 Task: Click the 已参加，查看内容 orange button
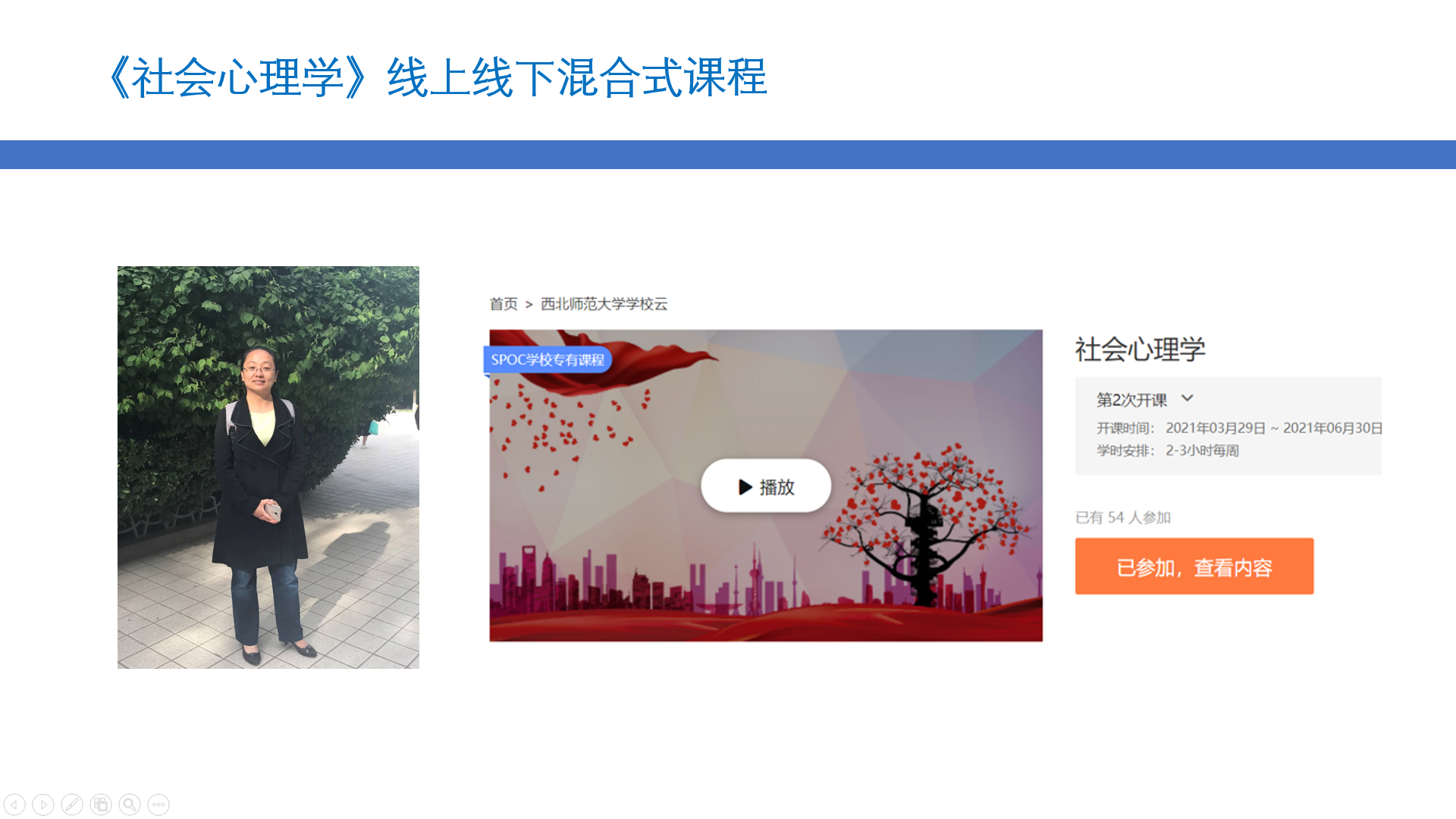[1194, 566]
